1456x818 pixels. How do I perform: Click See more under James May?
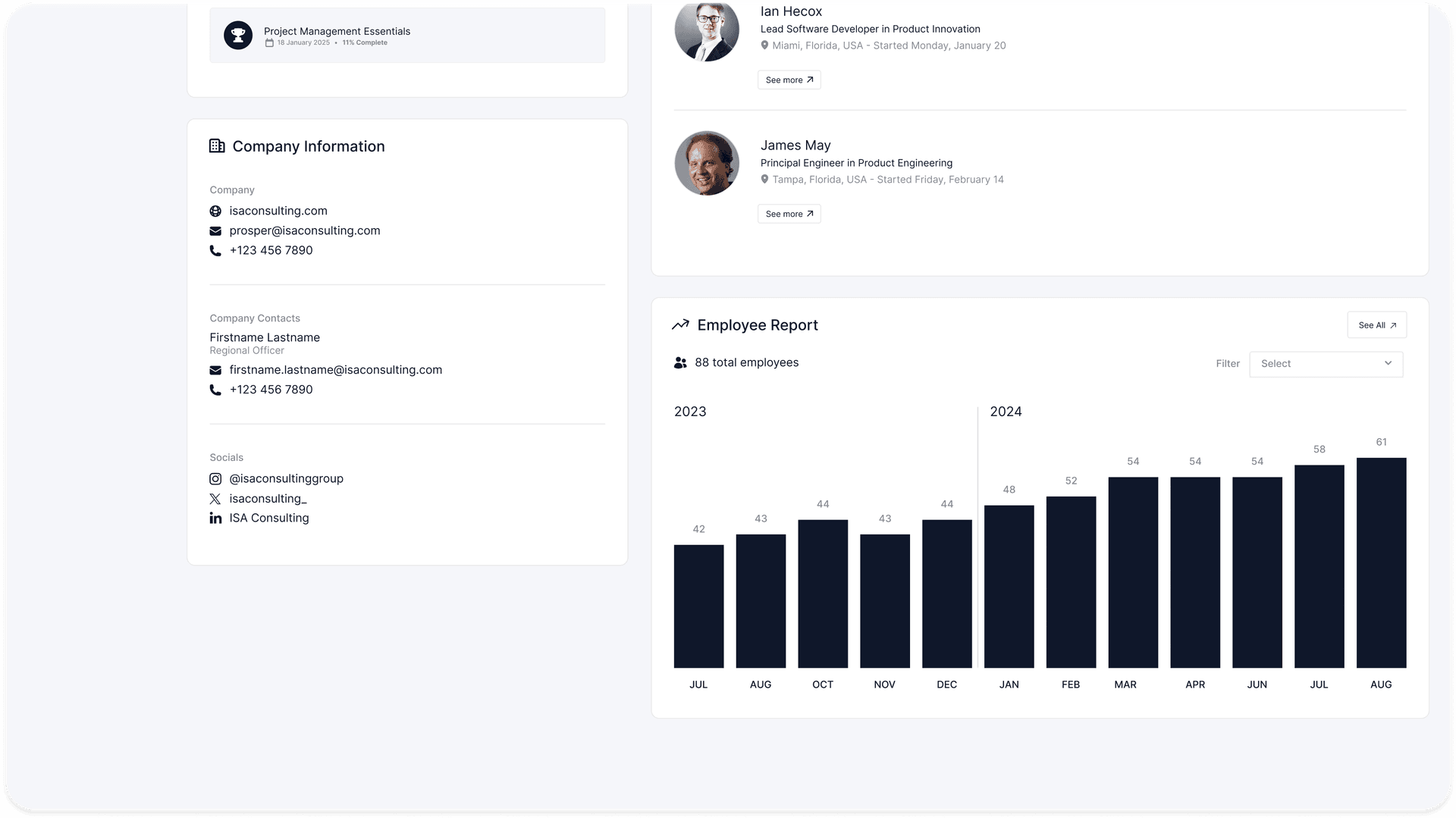pos(789,213)
